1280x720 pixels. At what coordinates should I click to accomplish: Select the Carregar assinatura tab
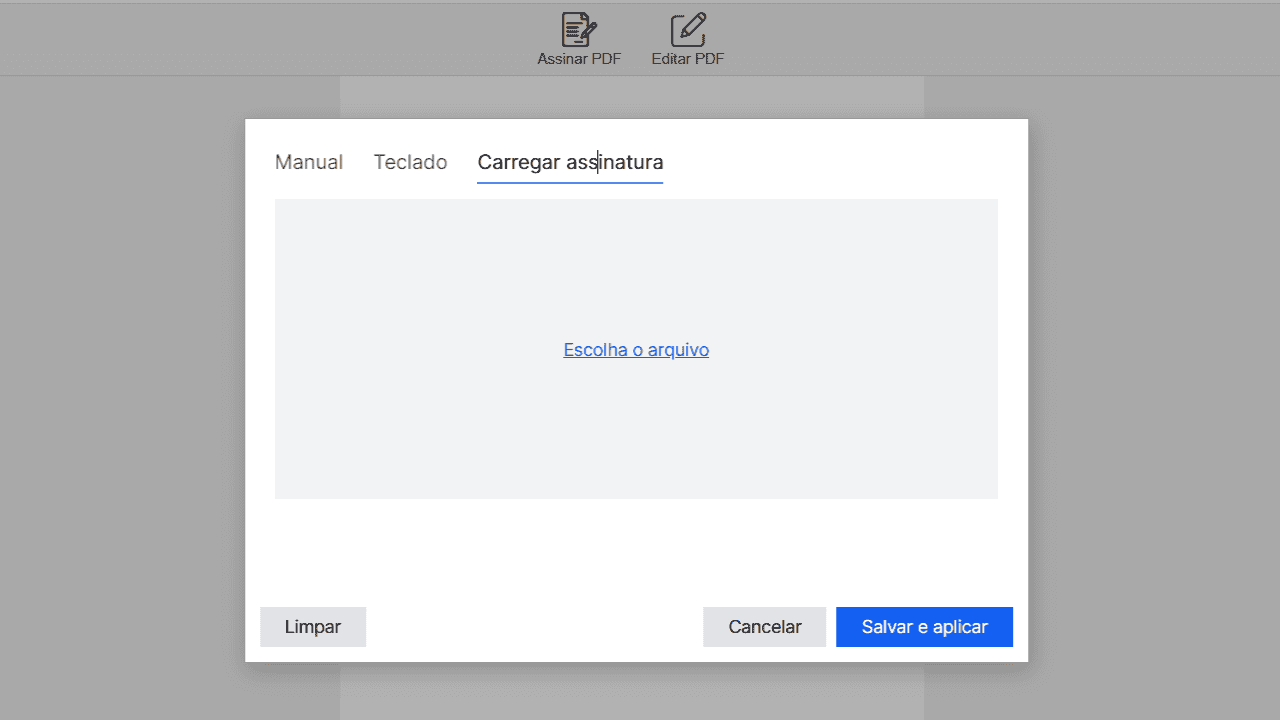570,162
